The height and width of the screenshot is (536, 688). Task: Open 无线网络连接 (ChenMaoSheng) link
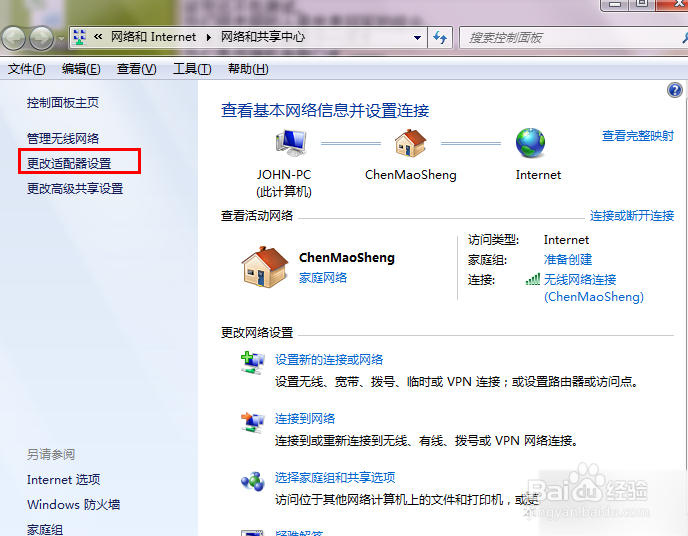point(594,288)
